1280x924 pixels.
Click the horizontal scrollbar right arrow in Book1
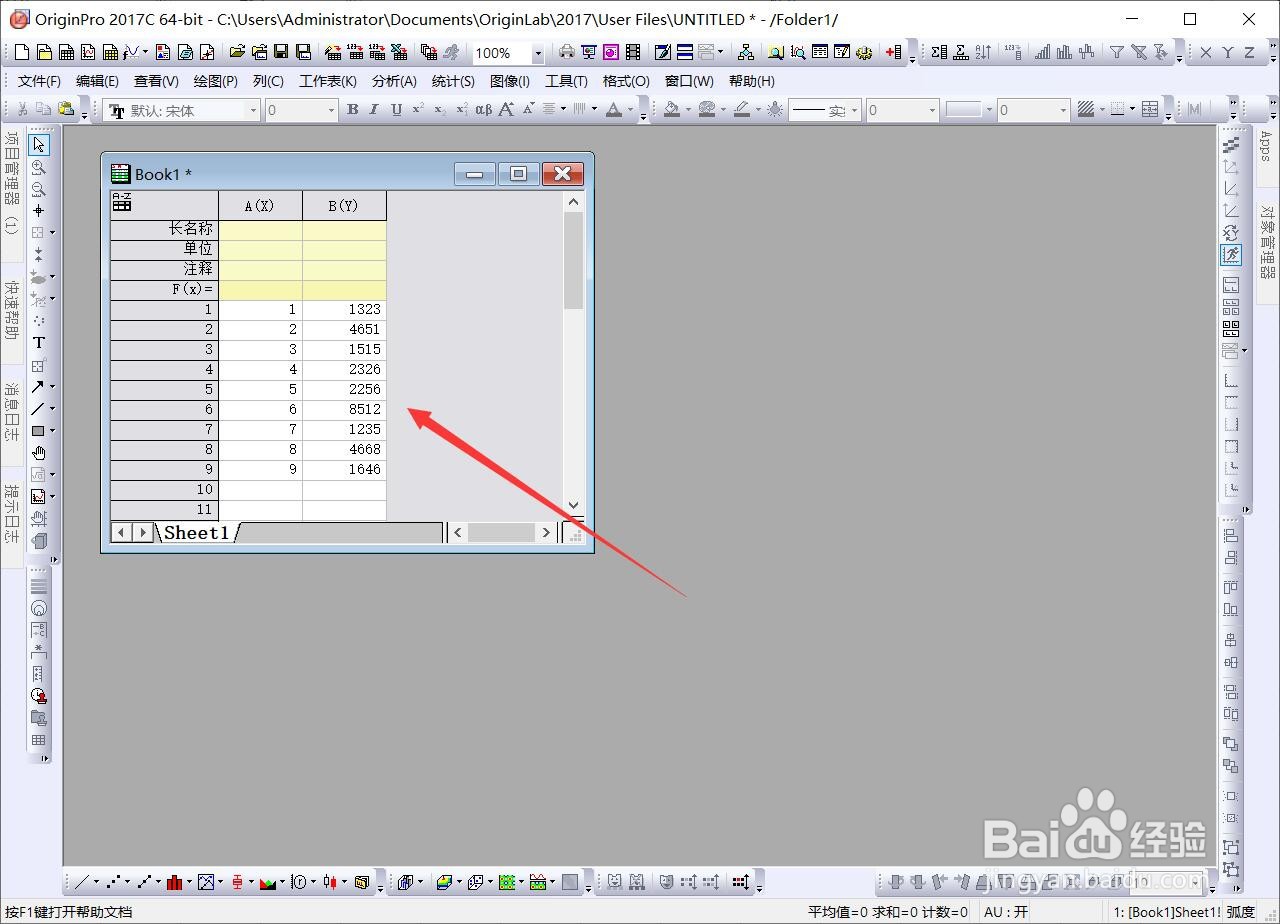[x=546, y=532]
